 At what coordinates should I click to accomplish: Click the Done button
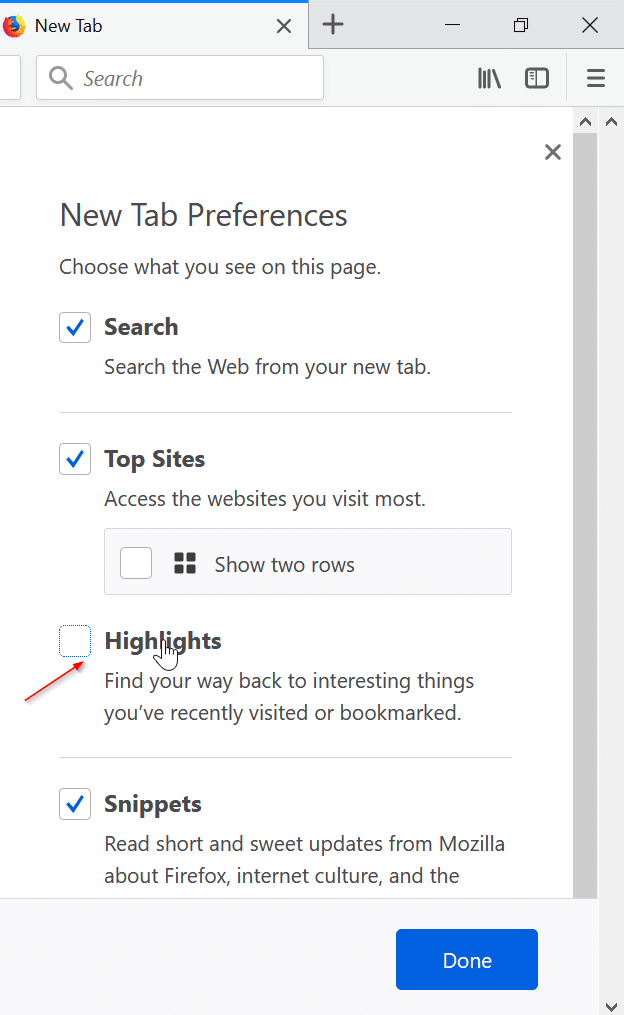tap(466, 959)
